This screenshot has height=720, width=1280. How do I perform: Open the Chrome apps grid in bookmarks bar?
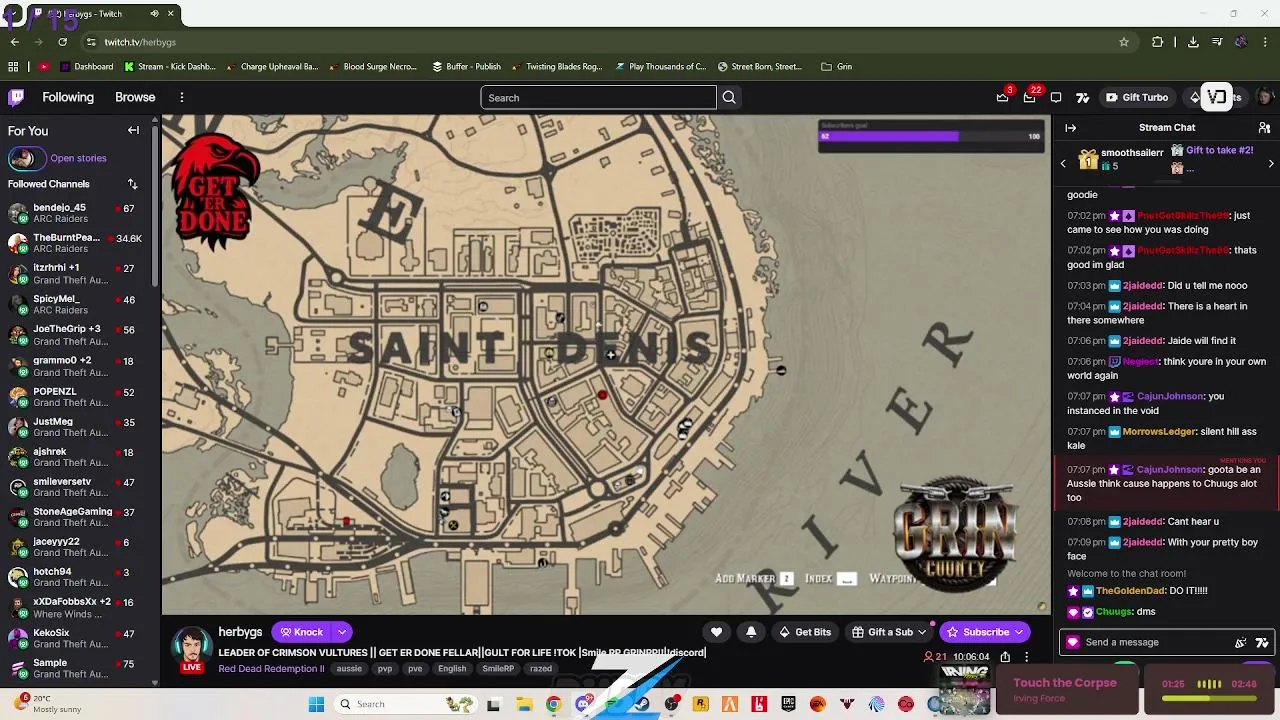(x=13, y=67)
